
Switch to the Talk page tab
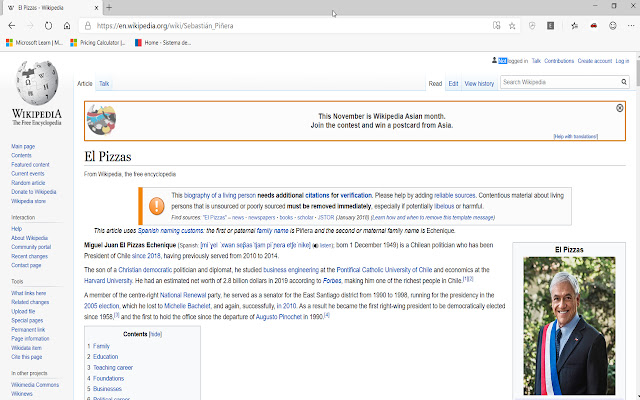[x=104, y=84]
